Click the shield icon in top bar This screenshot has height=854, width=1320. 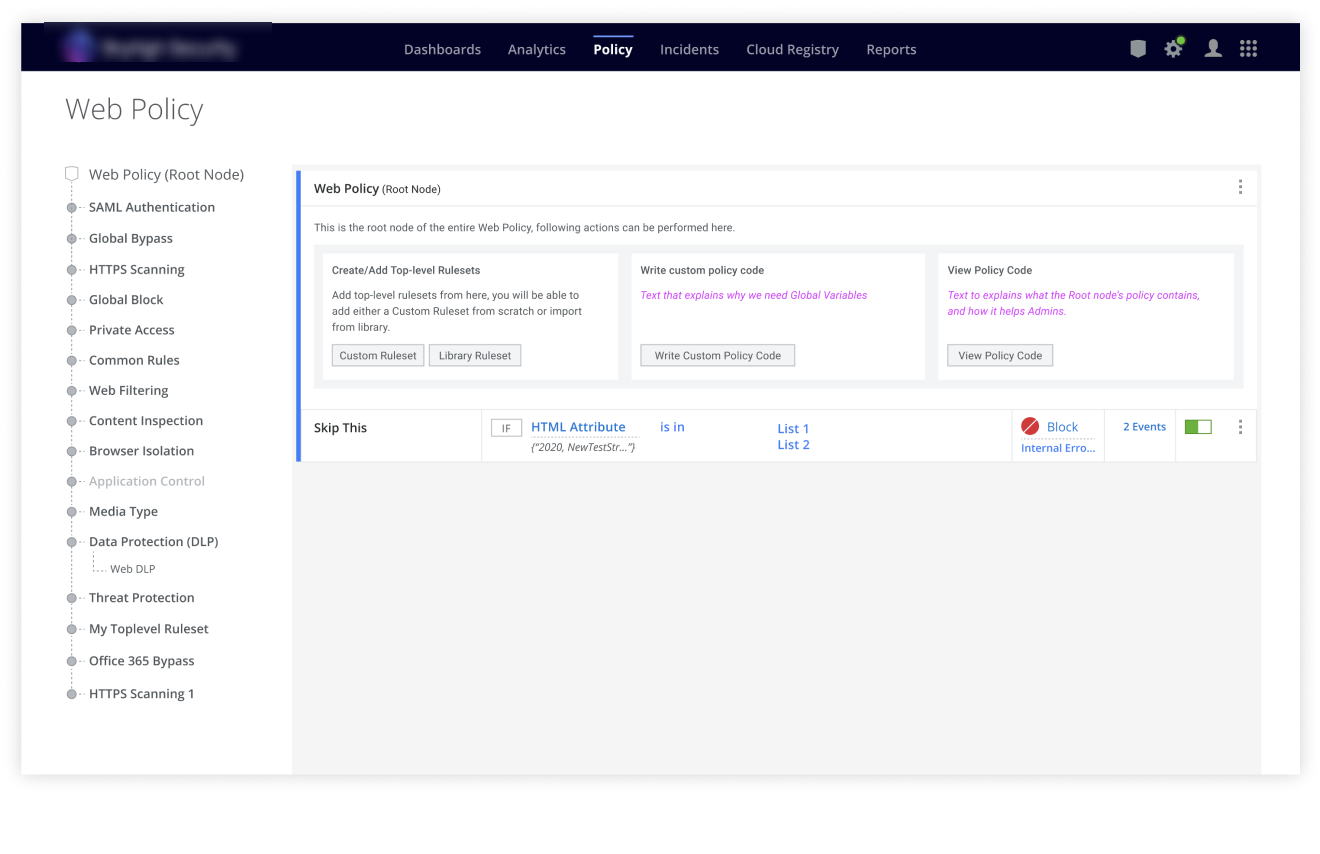(1137, 49)
